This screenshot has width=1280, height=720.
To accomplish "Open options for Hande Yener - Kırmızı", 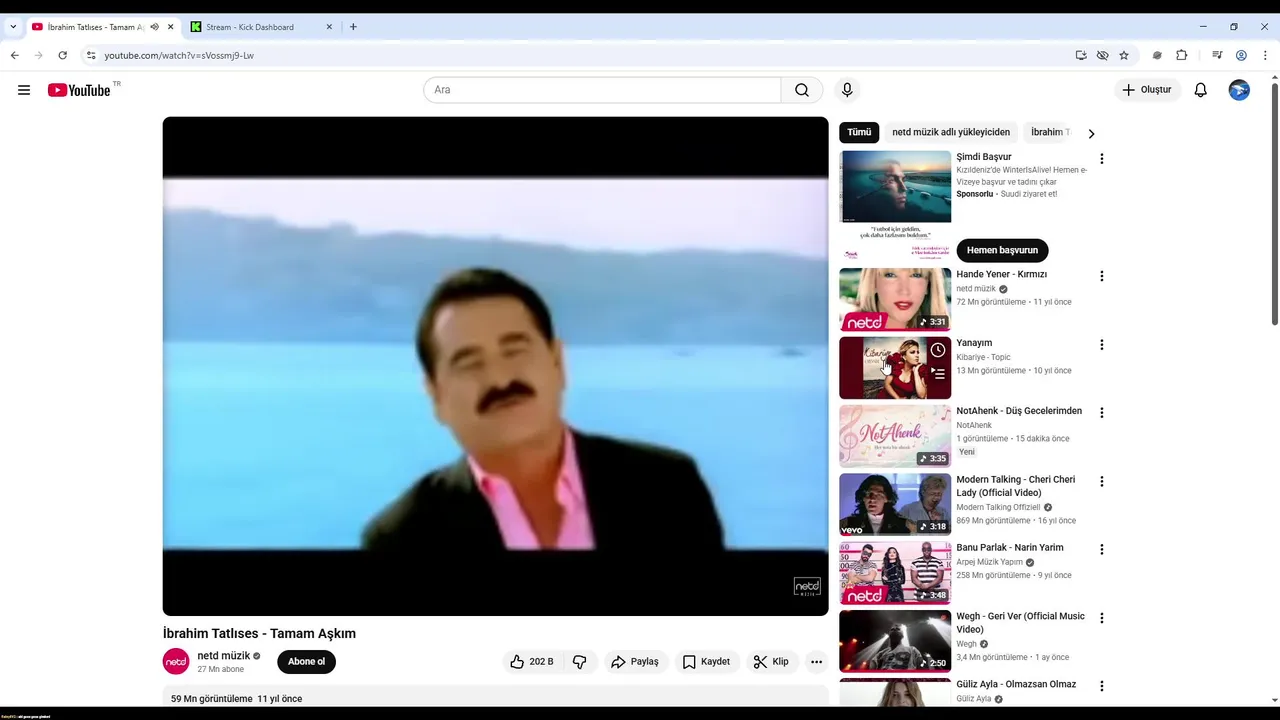I will click(1102, 276).
